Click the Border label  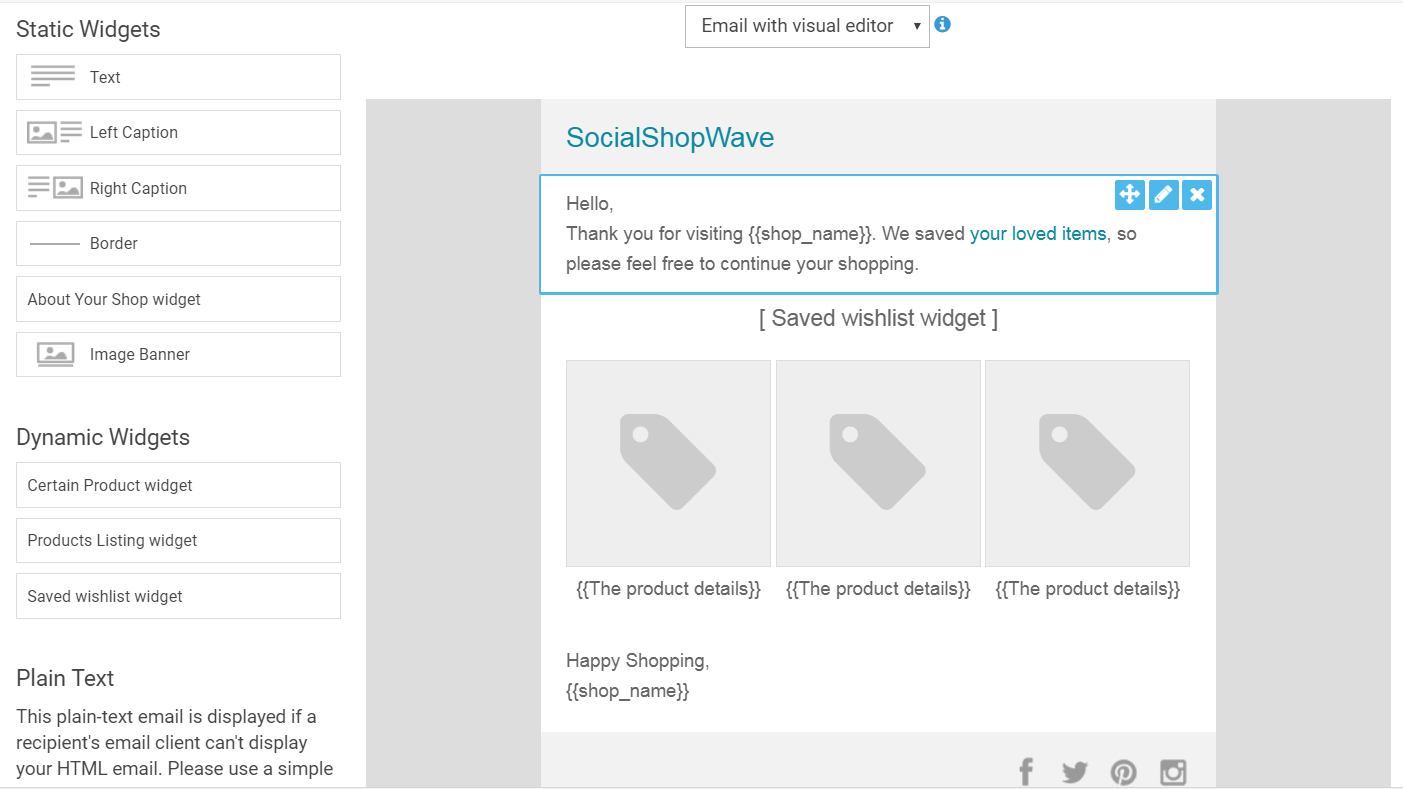(114, 243)
